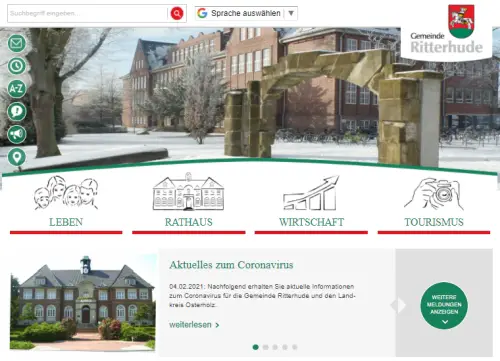This screenshot has width=500, height=361.
Task: Select the last news slider dot
Action: click(x=295, y=347)
